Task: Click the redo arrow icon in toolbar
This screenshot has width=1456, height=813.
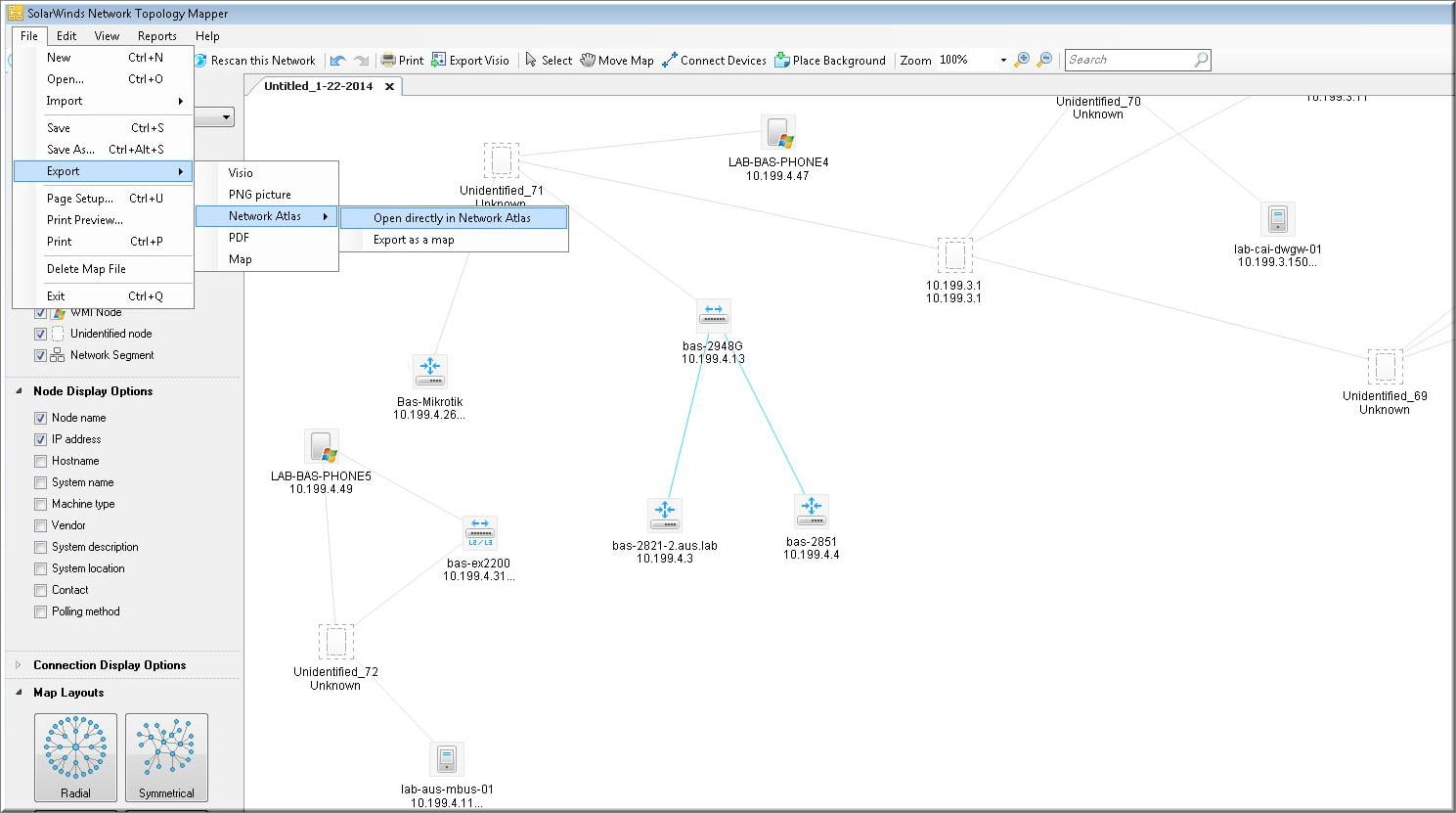Action: pos(361,60)
